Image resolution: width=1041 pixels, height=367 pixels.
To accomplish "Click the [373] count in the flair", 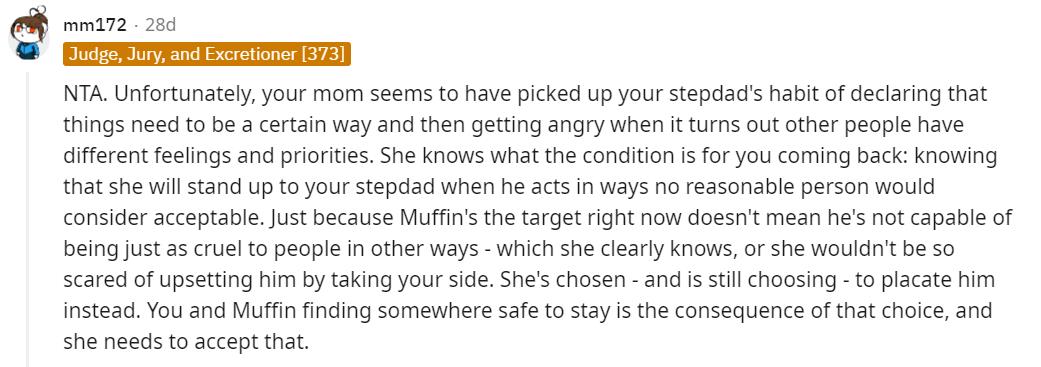I will [323, 54].
